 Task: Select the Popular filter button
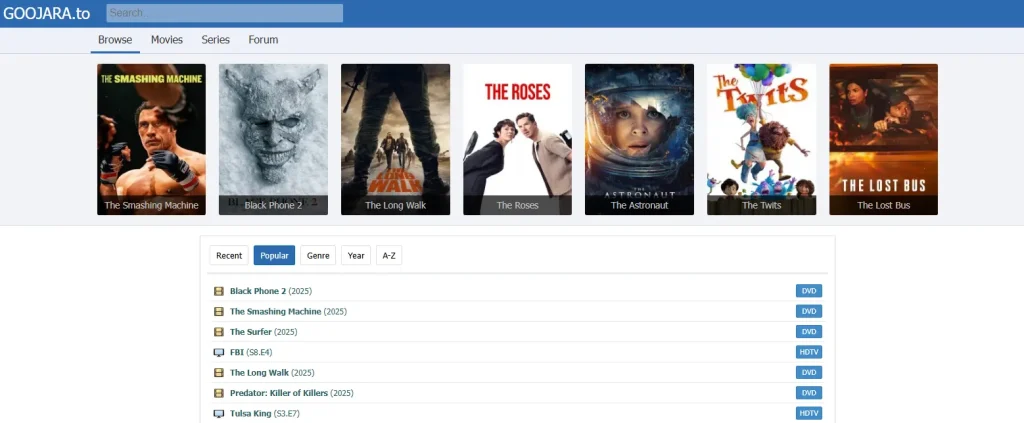tap(274, 255)
